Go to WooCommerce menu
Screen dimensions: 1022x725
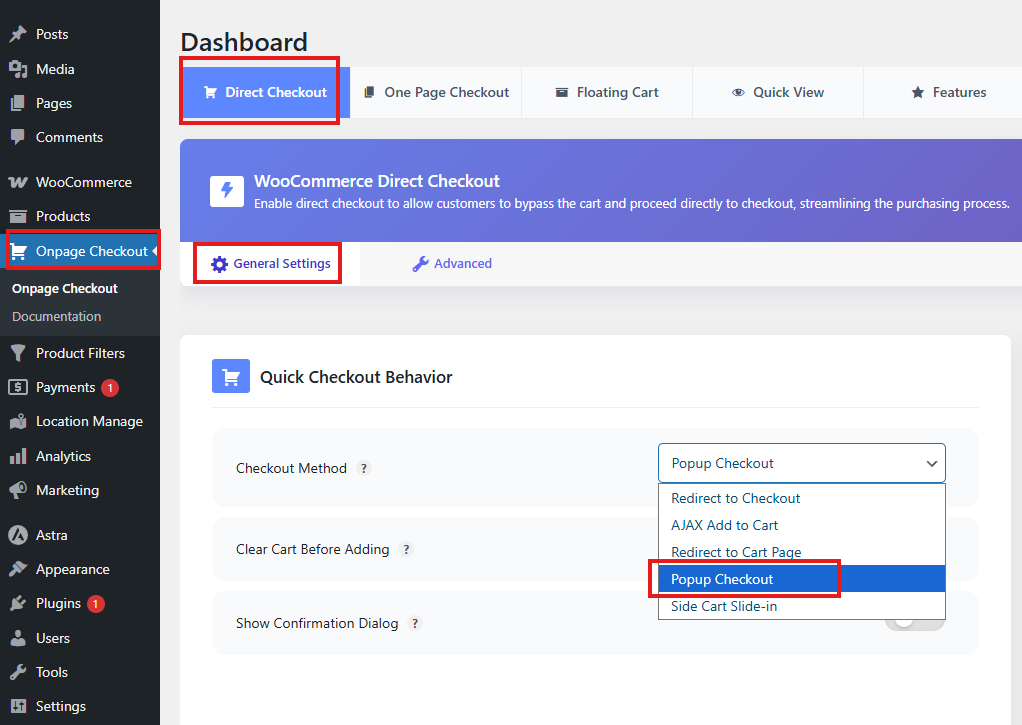(x=80, y=182)
